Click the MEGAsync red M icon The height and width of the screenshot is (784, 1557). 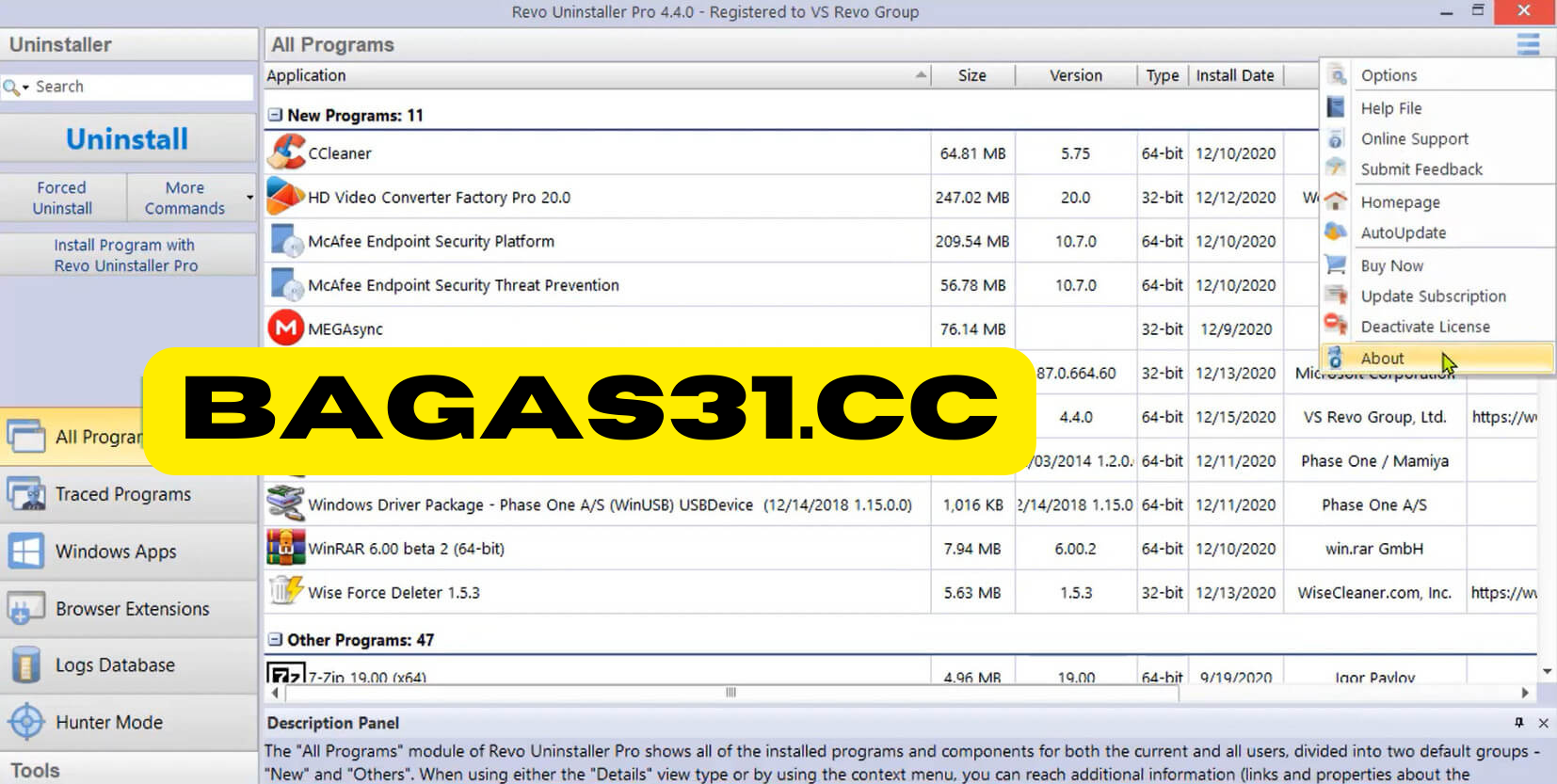[286, 328]
